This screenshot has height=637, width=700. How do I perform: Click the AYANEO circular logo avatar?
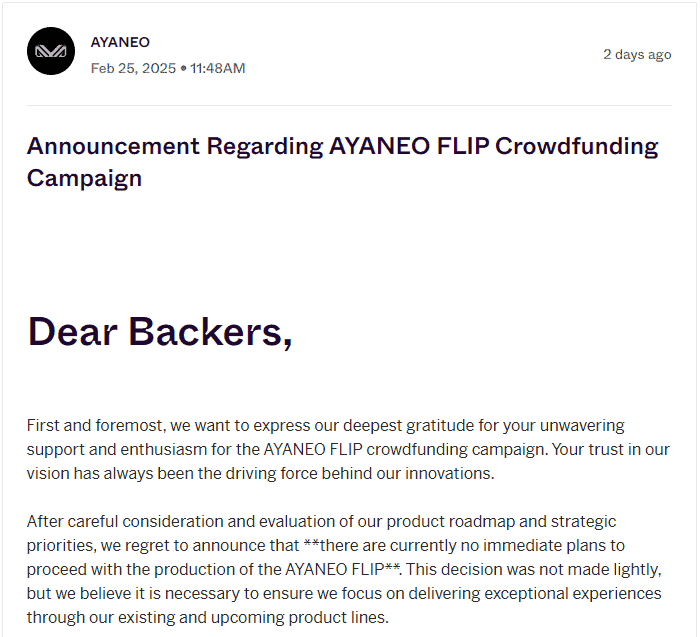click(x=51, y=51)
